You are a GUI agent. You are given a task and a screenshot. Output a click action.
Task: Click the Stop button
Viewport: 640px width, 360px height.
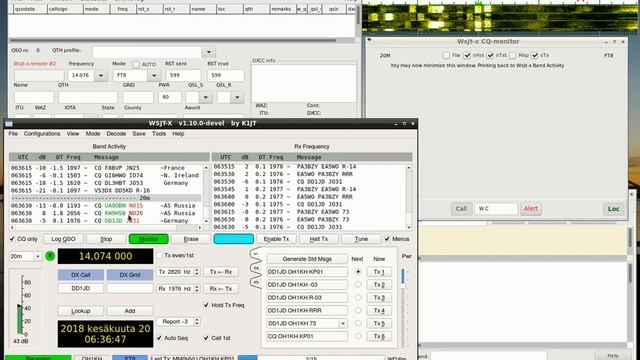(x=106, y=239)
